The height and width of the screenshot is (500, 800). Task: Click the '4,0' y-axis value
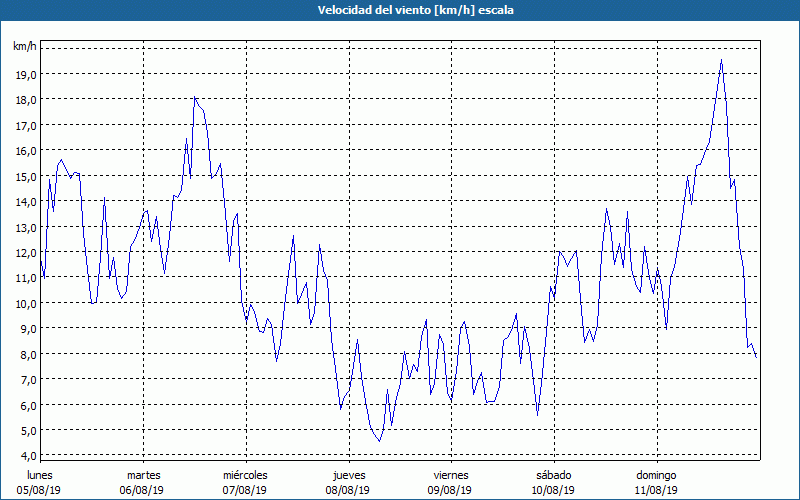pos(29,456)
